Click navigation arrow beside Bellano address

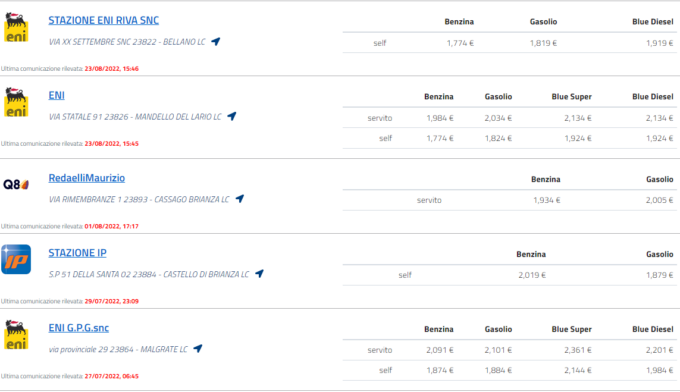pyautogui.click(x=216, y=42)
